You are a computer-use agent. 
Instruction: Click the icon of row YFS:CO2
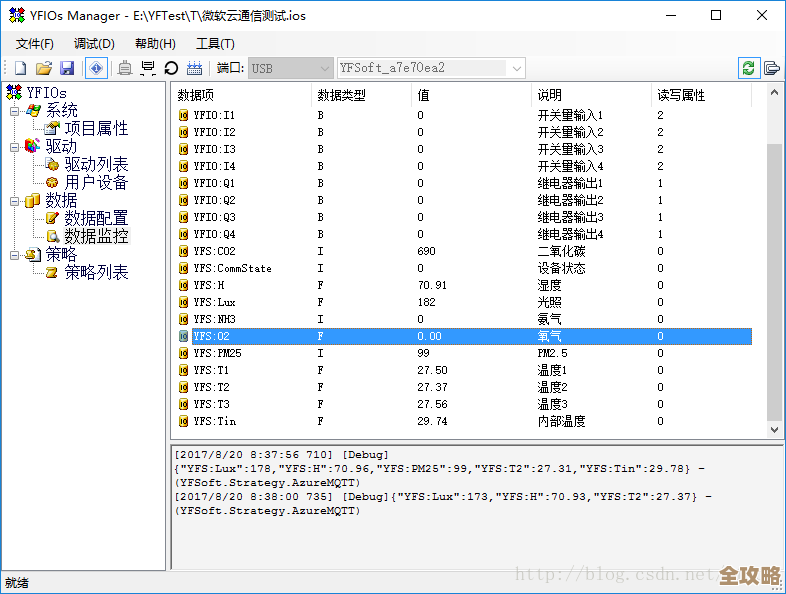[183, 252]
